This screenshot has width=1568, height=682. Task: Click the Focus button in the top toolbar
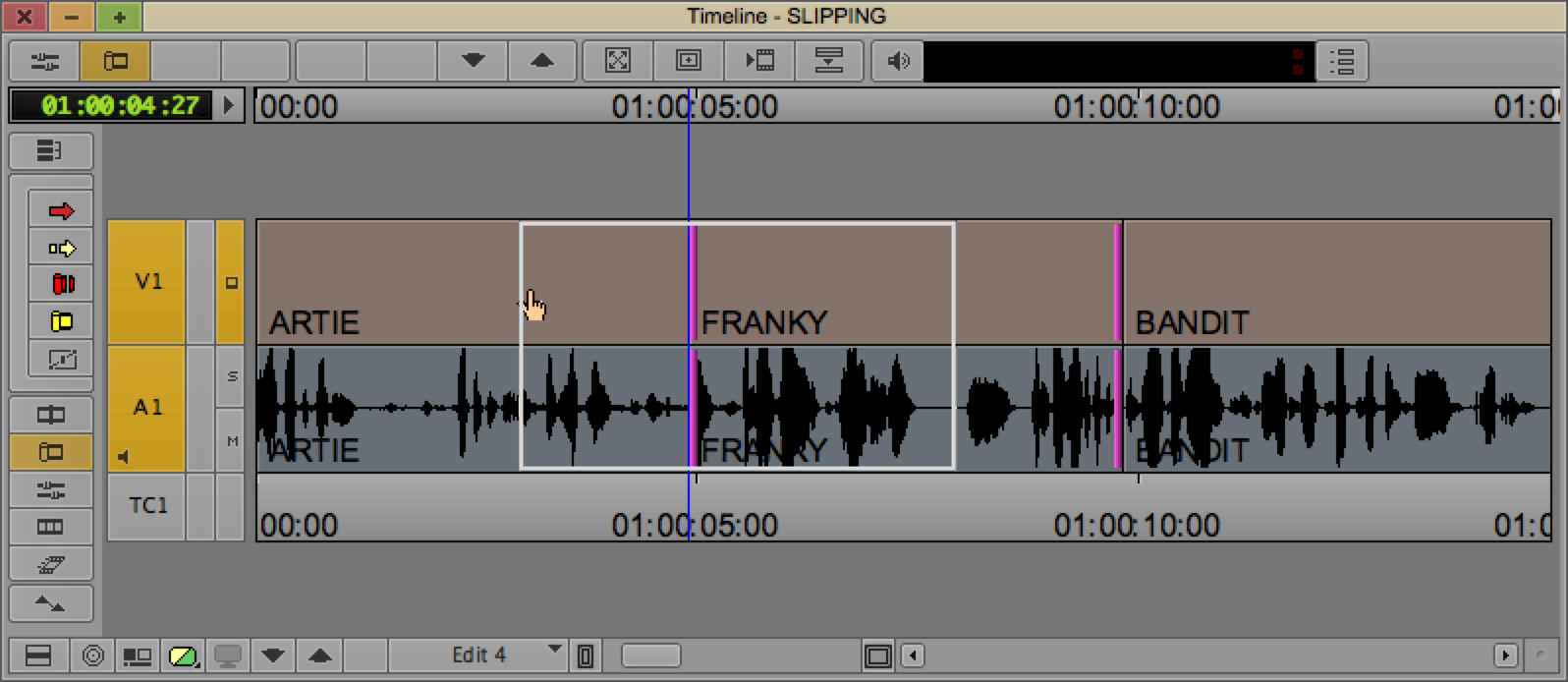click(x=618, y=61)
